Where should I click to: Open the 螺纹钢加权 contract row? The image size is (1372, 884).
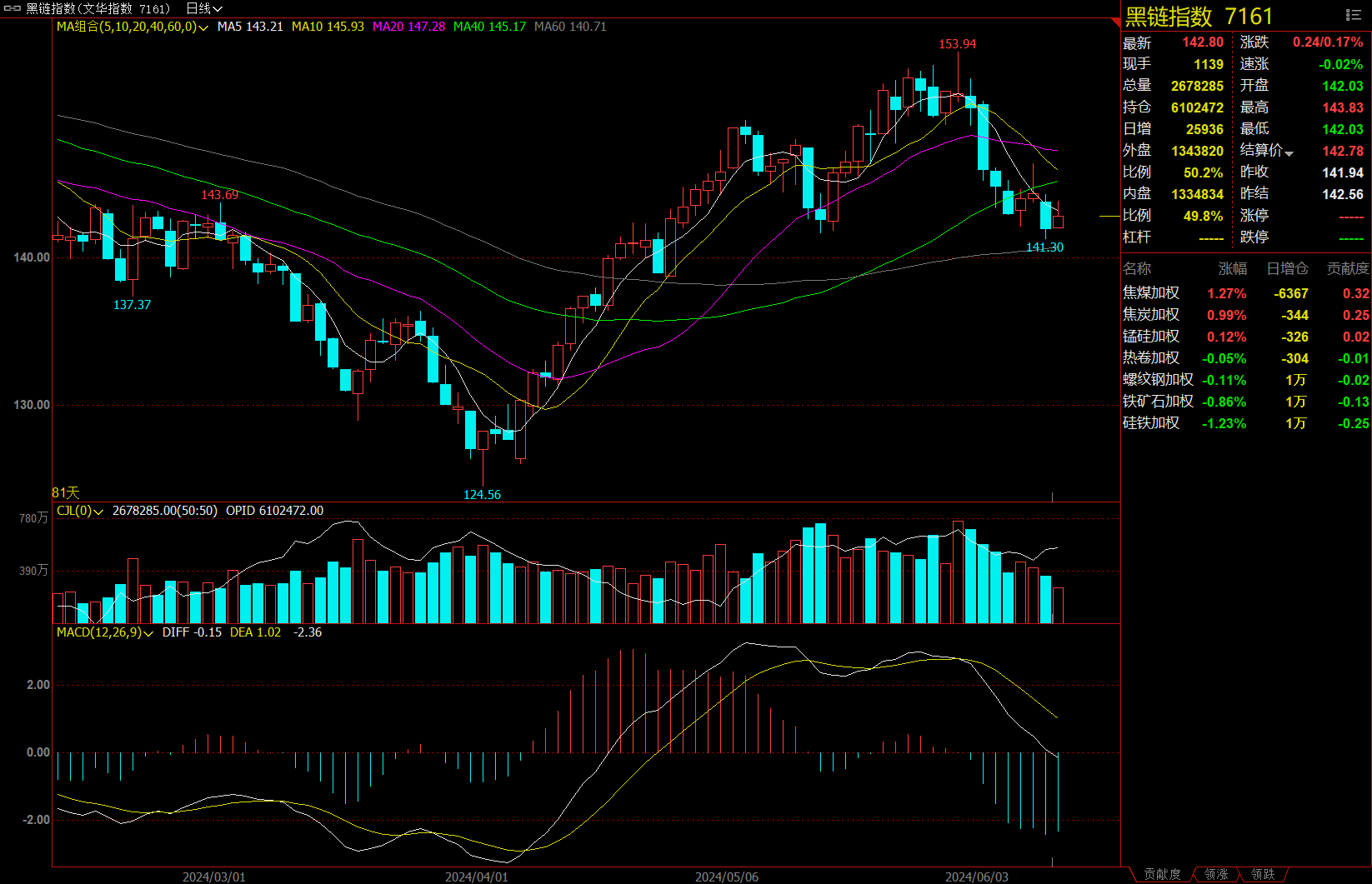coord(1158,380)
